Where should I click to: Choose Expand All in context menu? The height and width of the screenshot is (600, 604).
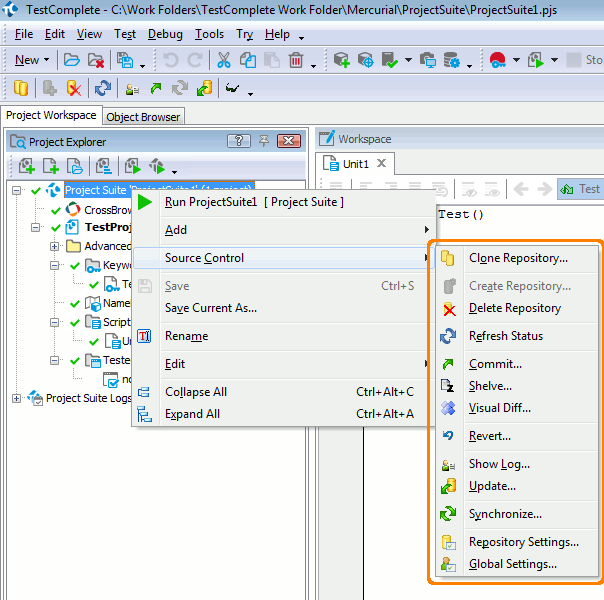coord(283,414)
